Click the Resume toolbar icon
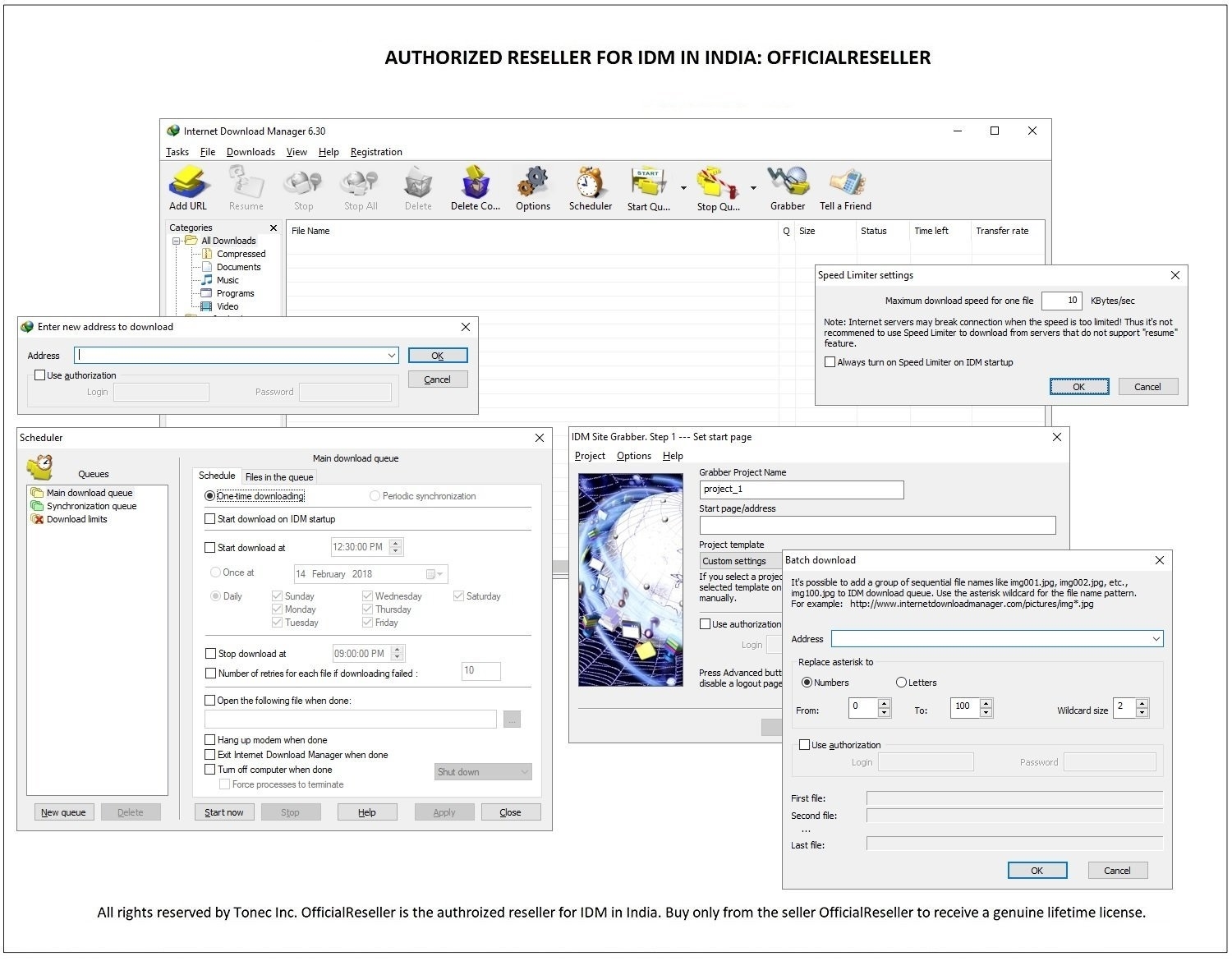 [x=246, y=188]
